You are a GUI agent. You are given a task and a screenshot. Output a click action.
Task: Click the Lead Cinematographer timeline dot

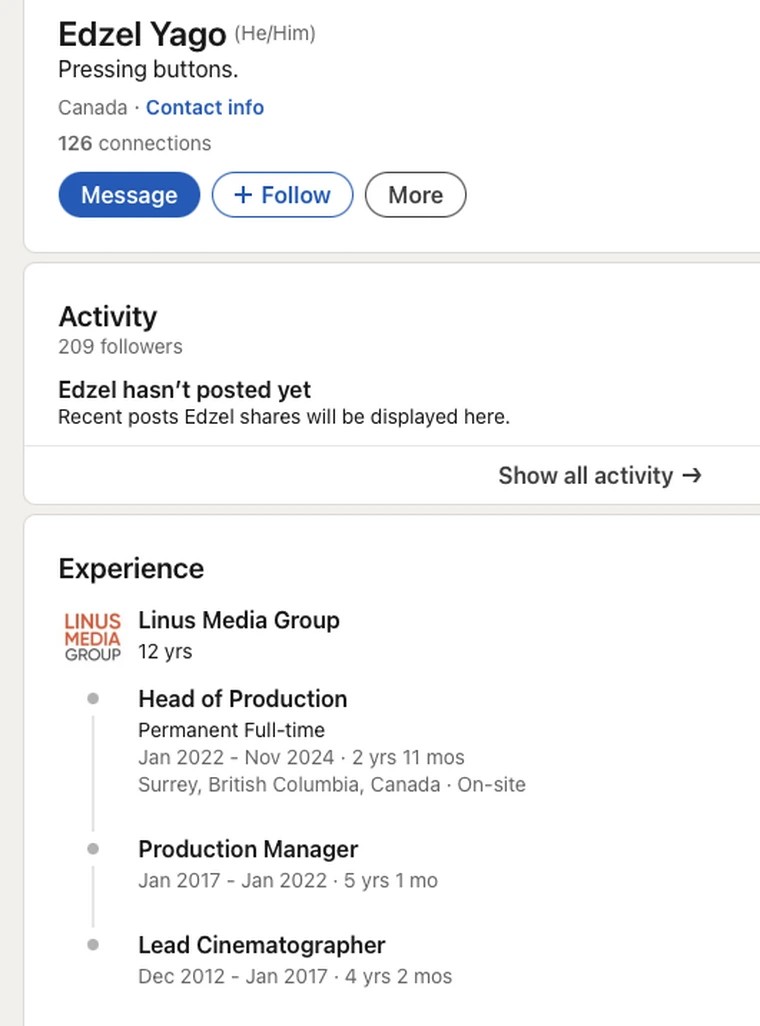(93, 945)
